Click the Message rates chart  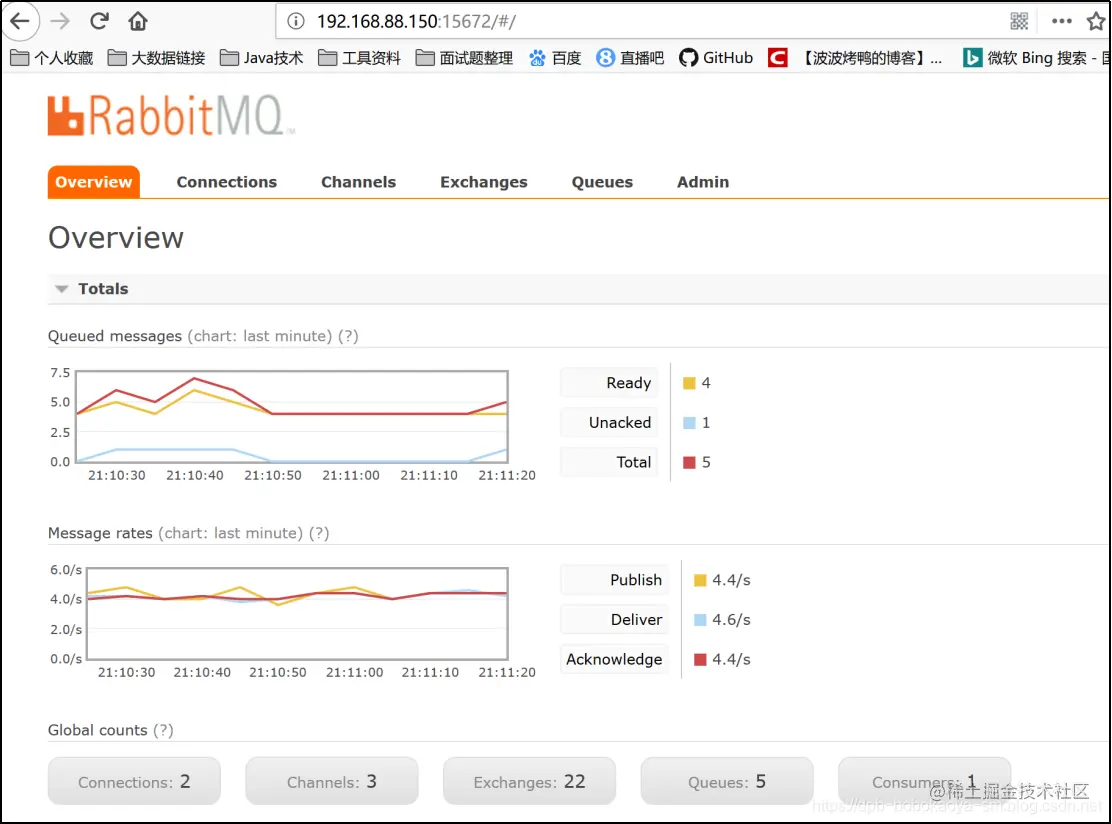point(297,614)
